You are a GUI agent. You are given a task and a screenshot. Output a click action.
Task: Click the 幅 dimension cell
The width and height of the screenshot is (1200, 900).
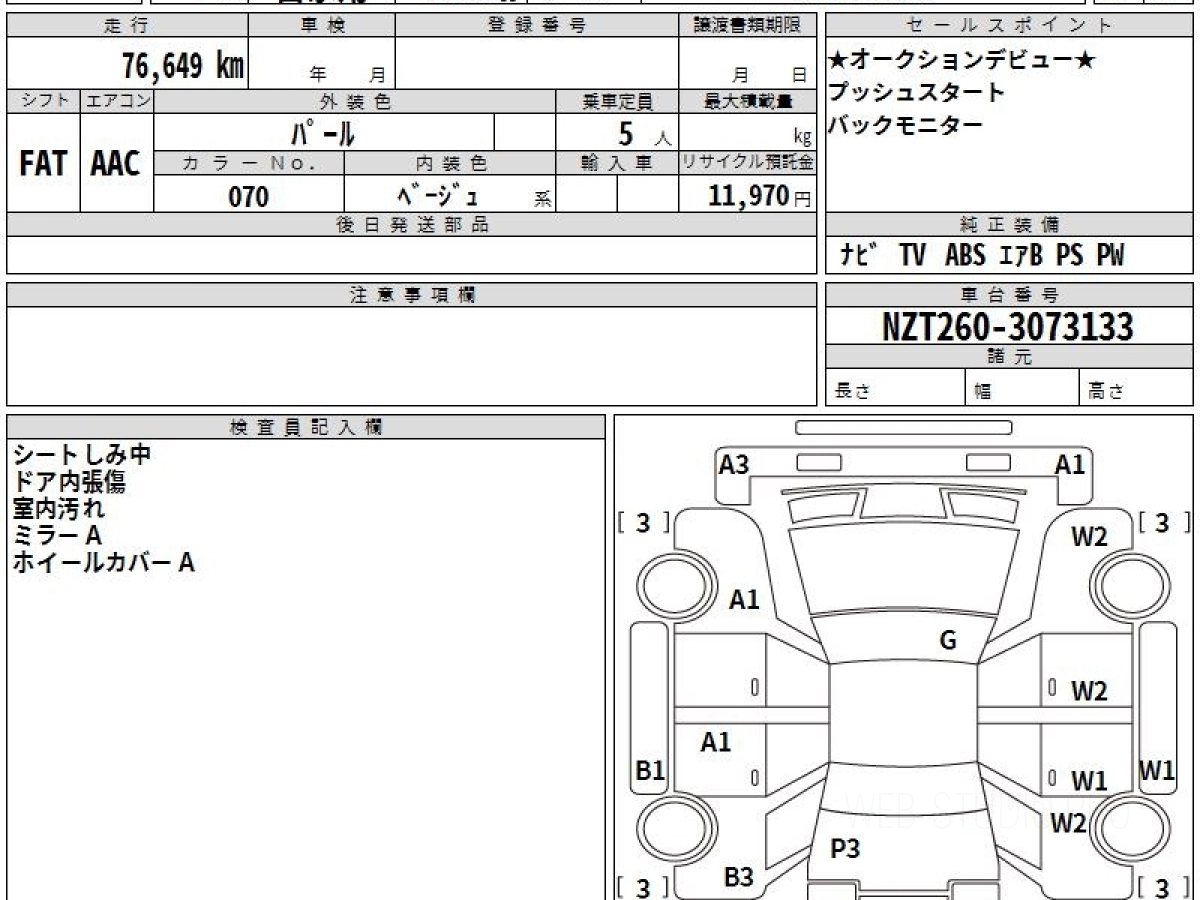[x=1022, y=388]
